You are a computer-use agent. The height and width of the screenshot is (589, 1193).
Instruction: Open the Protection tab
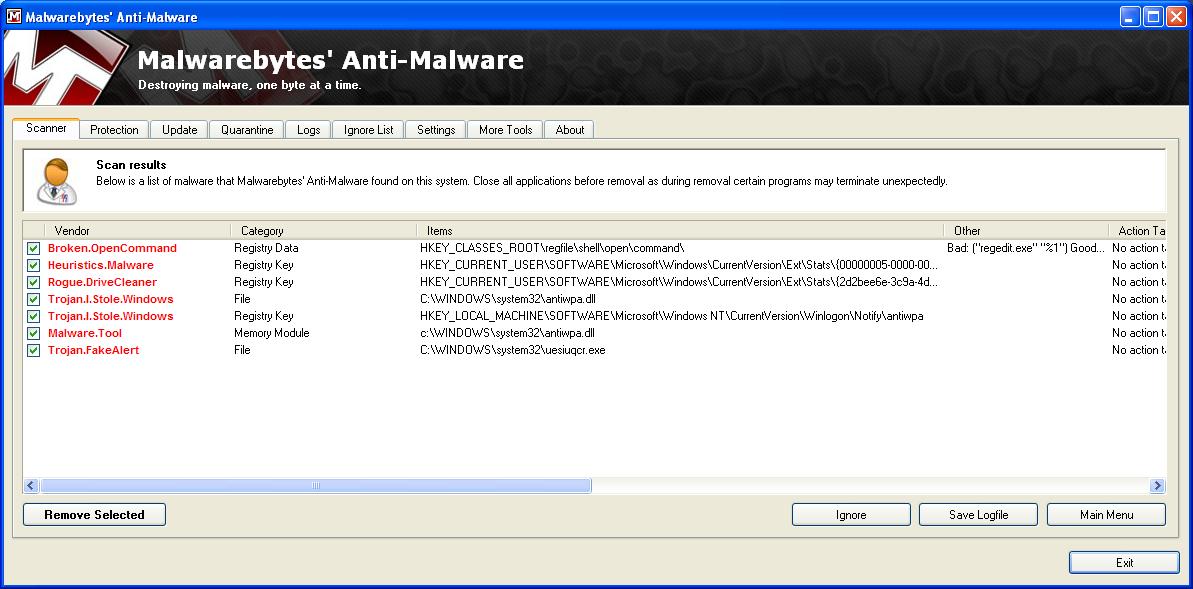114,130
